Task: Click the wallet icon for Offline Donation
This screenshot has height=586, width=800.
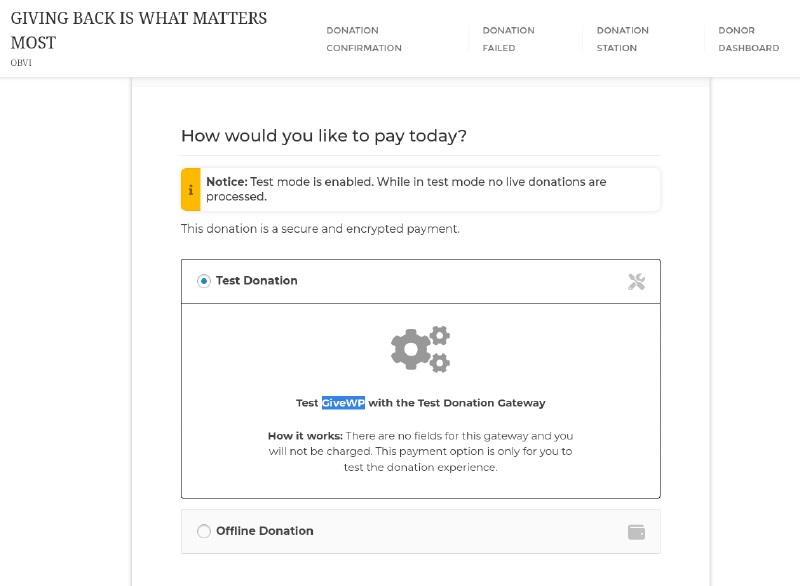Action: 636,532
